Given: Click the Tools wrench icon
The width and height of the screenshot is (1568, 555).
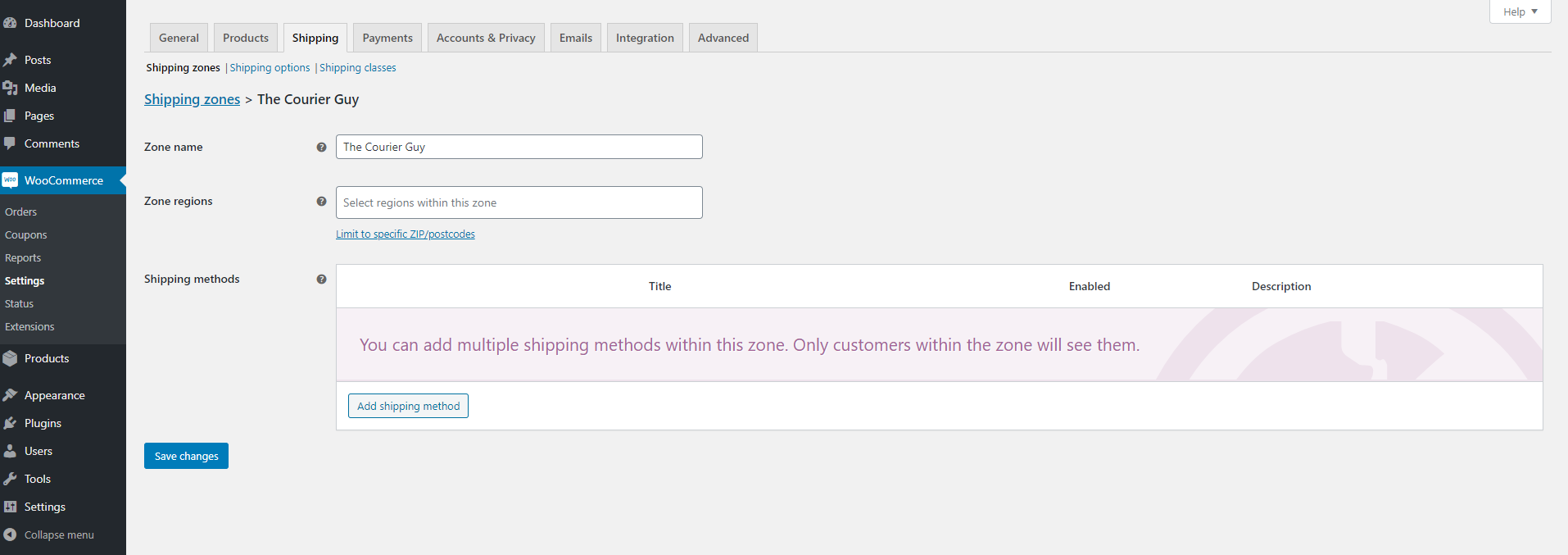Looking at the screenshot, I should 10,479.
